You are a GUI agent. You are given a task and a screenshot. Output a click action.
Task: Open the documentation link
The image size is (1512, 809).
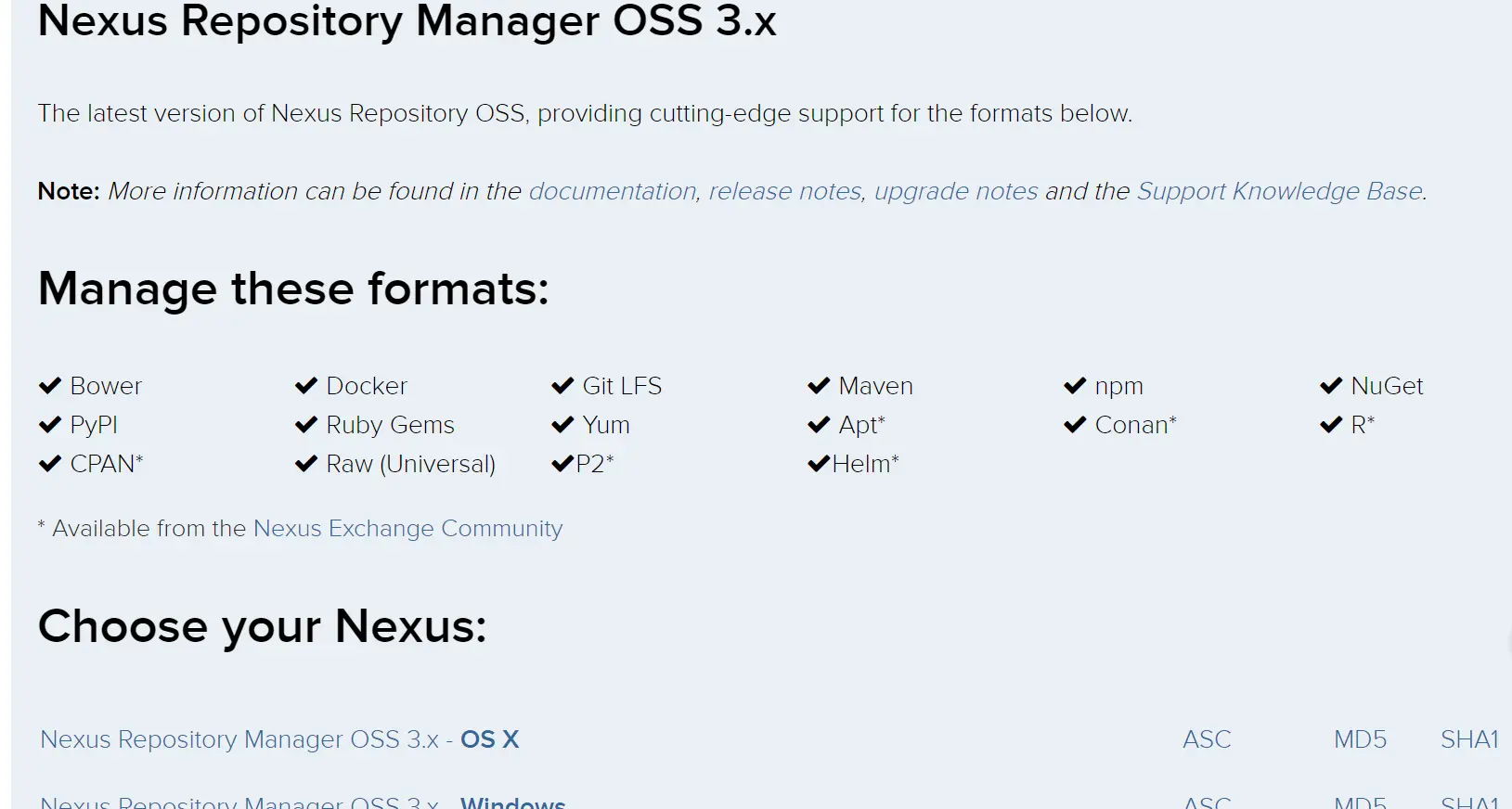(x=613, y=191)
